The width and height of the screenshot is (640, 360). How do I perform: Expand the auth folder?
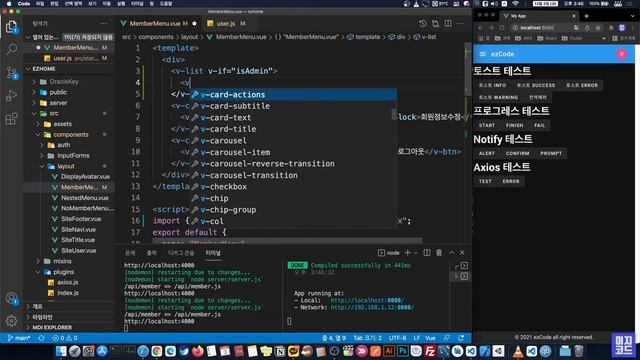pyautogui.click(x=63, y=145)
